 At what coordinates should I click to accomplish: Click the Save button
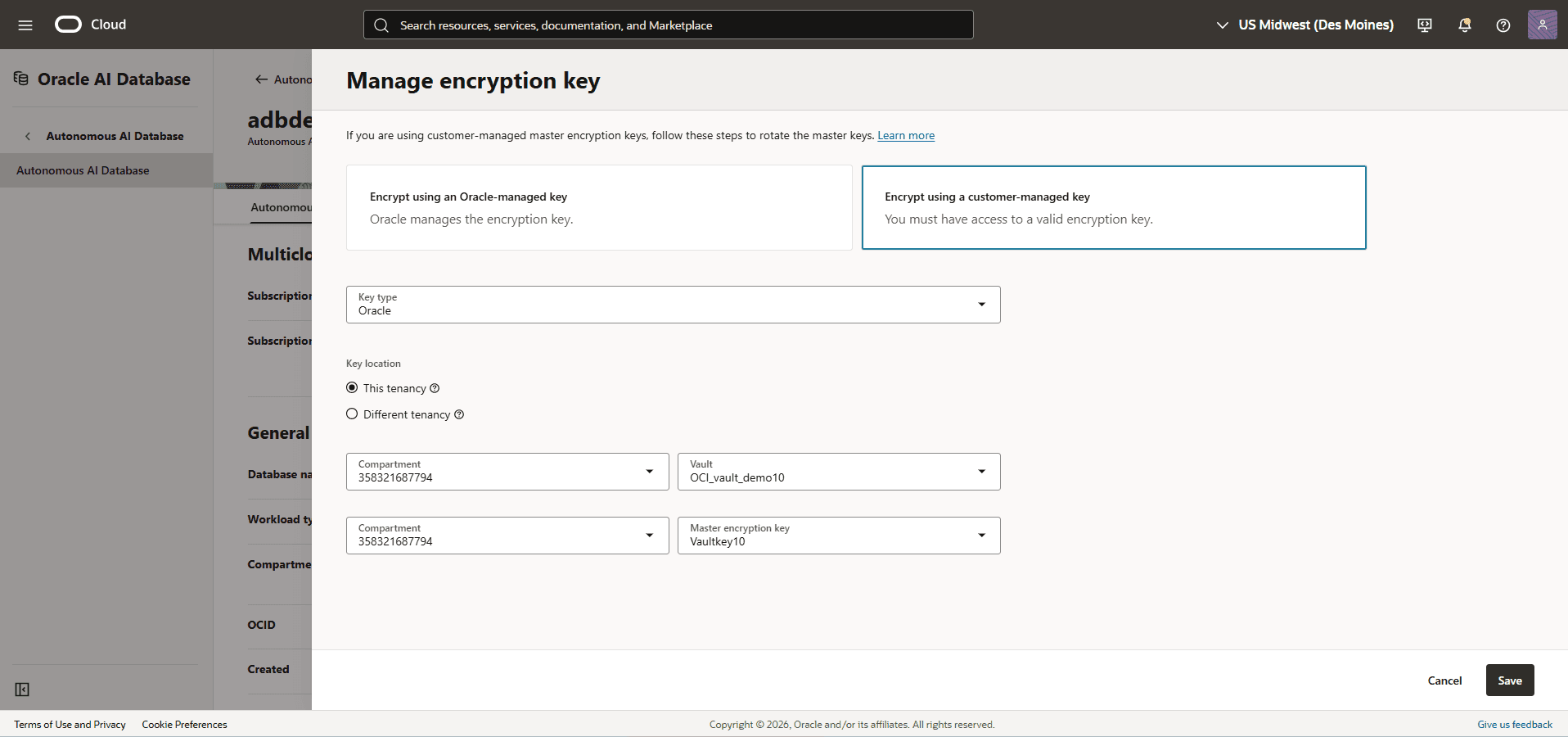click(1510, 680)
